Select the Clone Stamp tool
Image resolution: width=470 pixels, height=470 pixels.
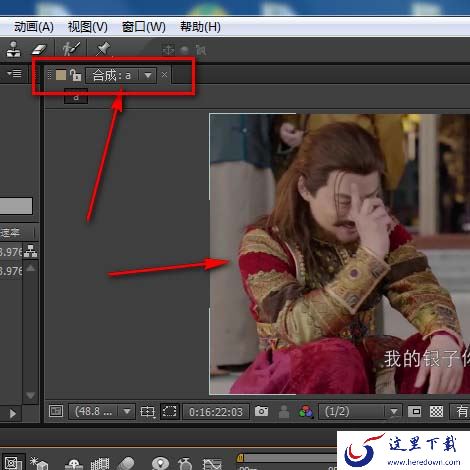(x=13, y=49)
